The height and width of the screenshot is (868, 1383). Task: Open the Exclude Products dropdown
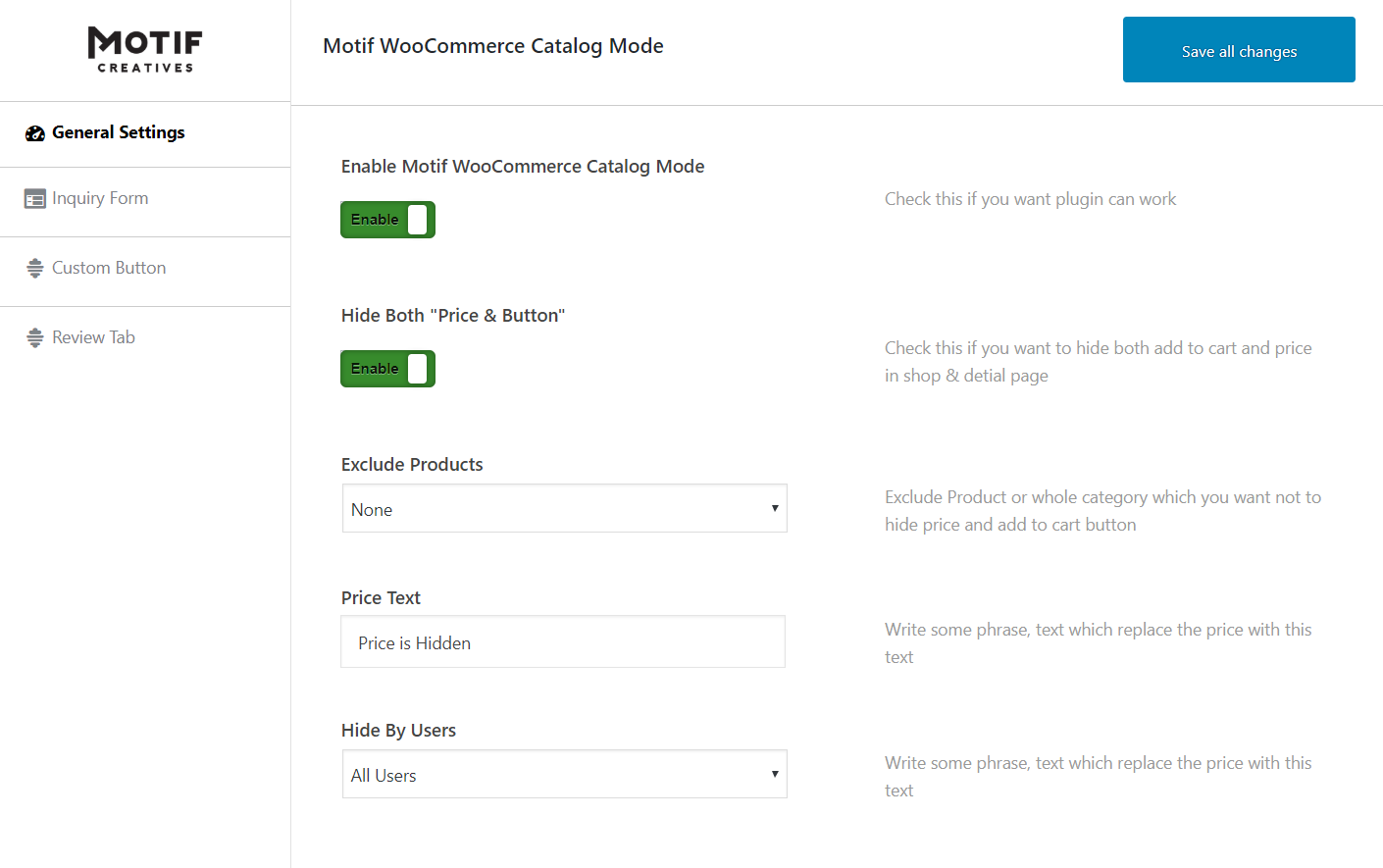coord(564,508)
